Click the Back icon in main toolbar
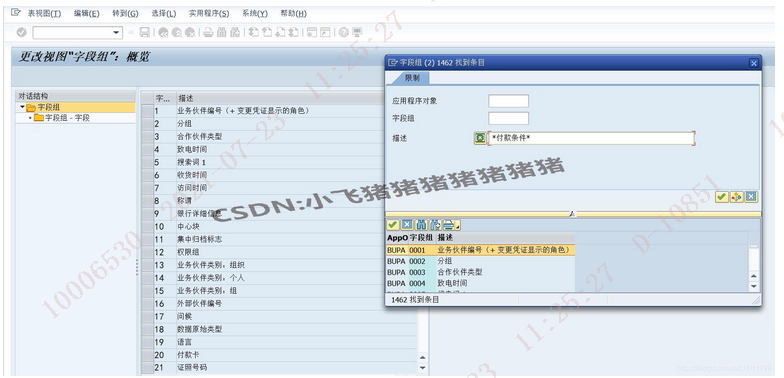Viewport: 784px width, 378px height. 164,32
